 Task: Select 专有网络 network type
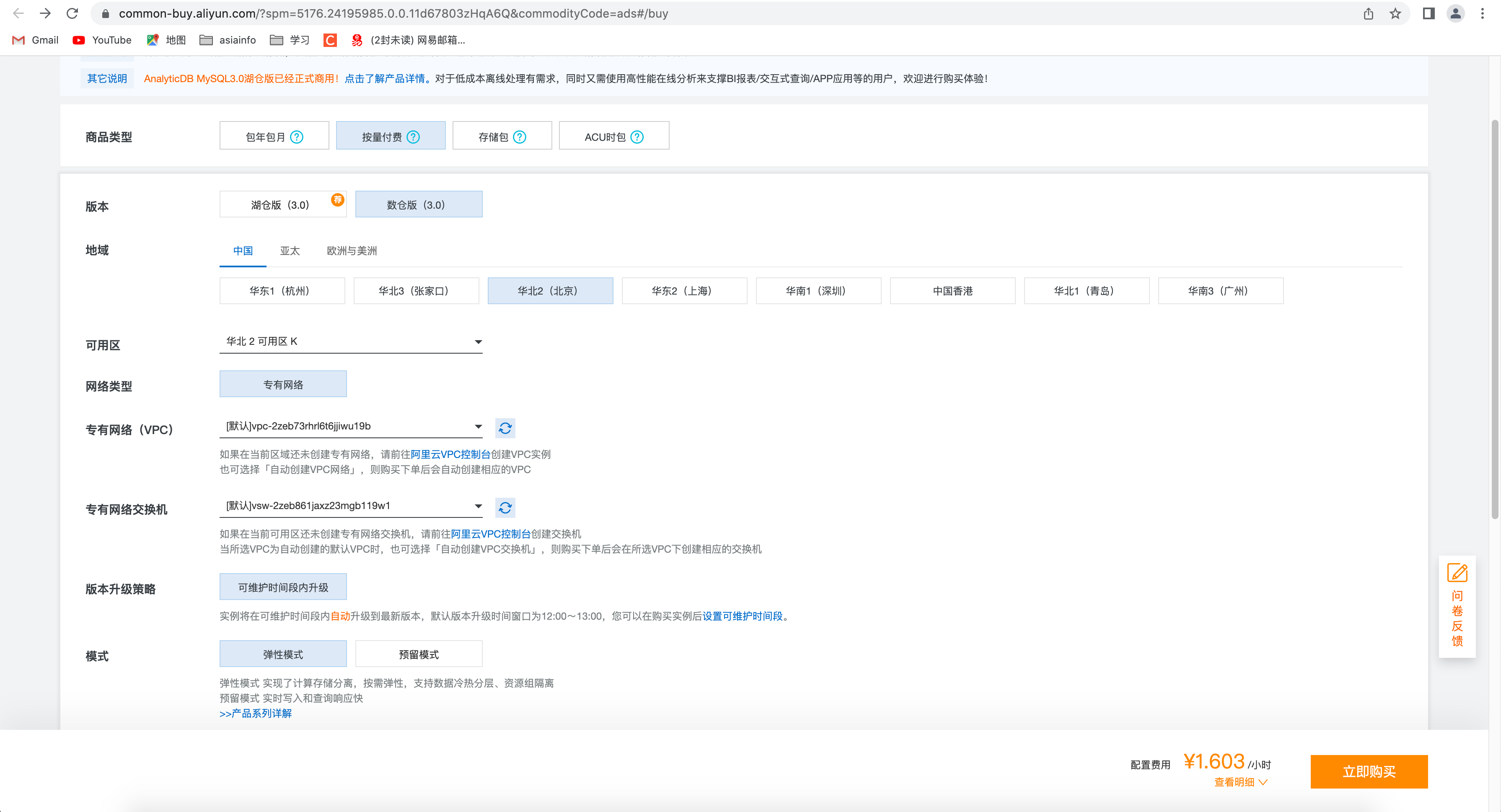click(283, 385)
